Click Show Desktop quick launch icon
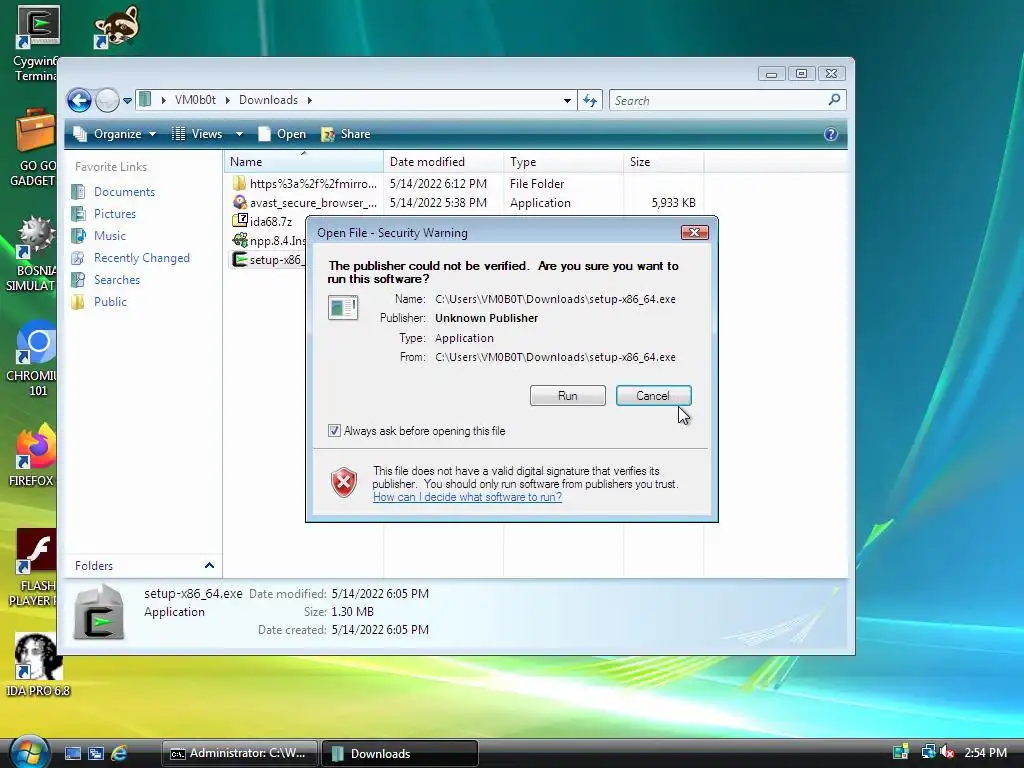The height and width of the screenshot is (768, 1024). coord(72,754)
